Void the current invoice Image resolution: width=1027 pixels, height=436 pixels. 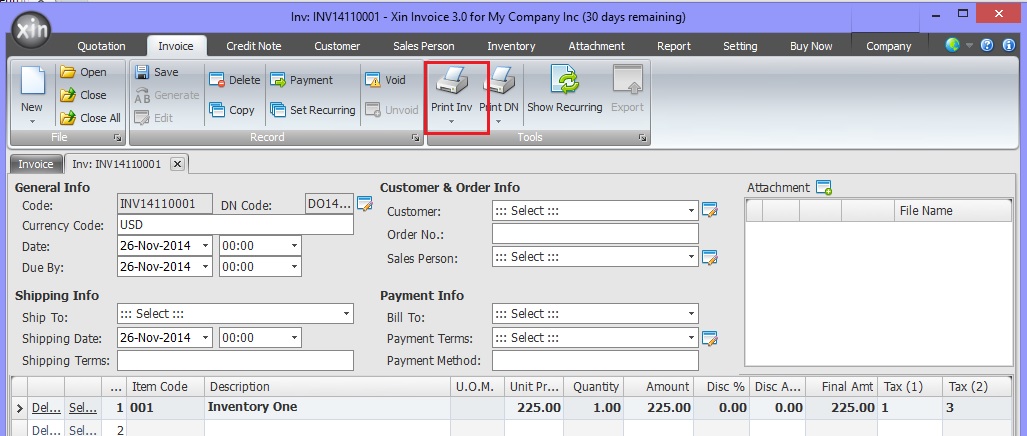(386, 80)
